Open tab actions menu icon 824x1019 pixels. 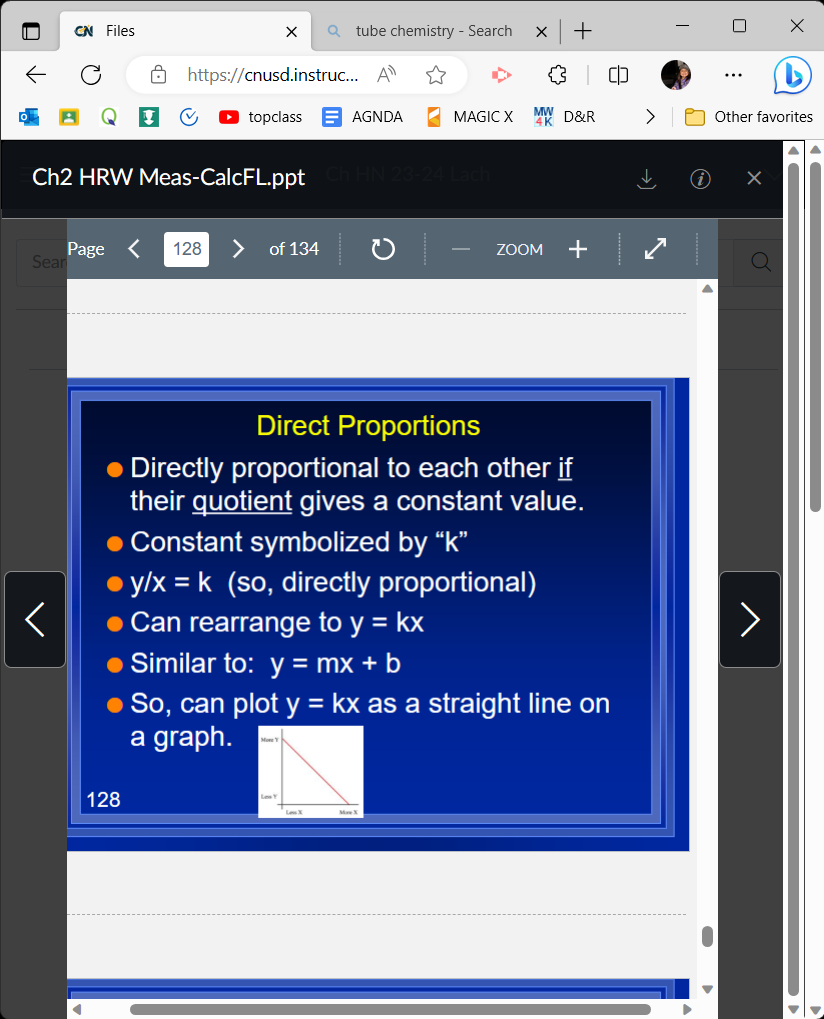click(x=31, y=31)
